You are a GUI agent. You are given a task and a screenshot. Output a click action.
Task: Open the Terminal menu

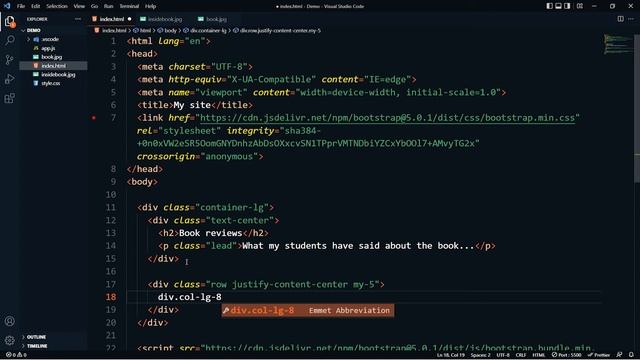coord(129,6)
